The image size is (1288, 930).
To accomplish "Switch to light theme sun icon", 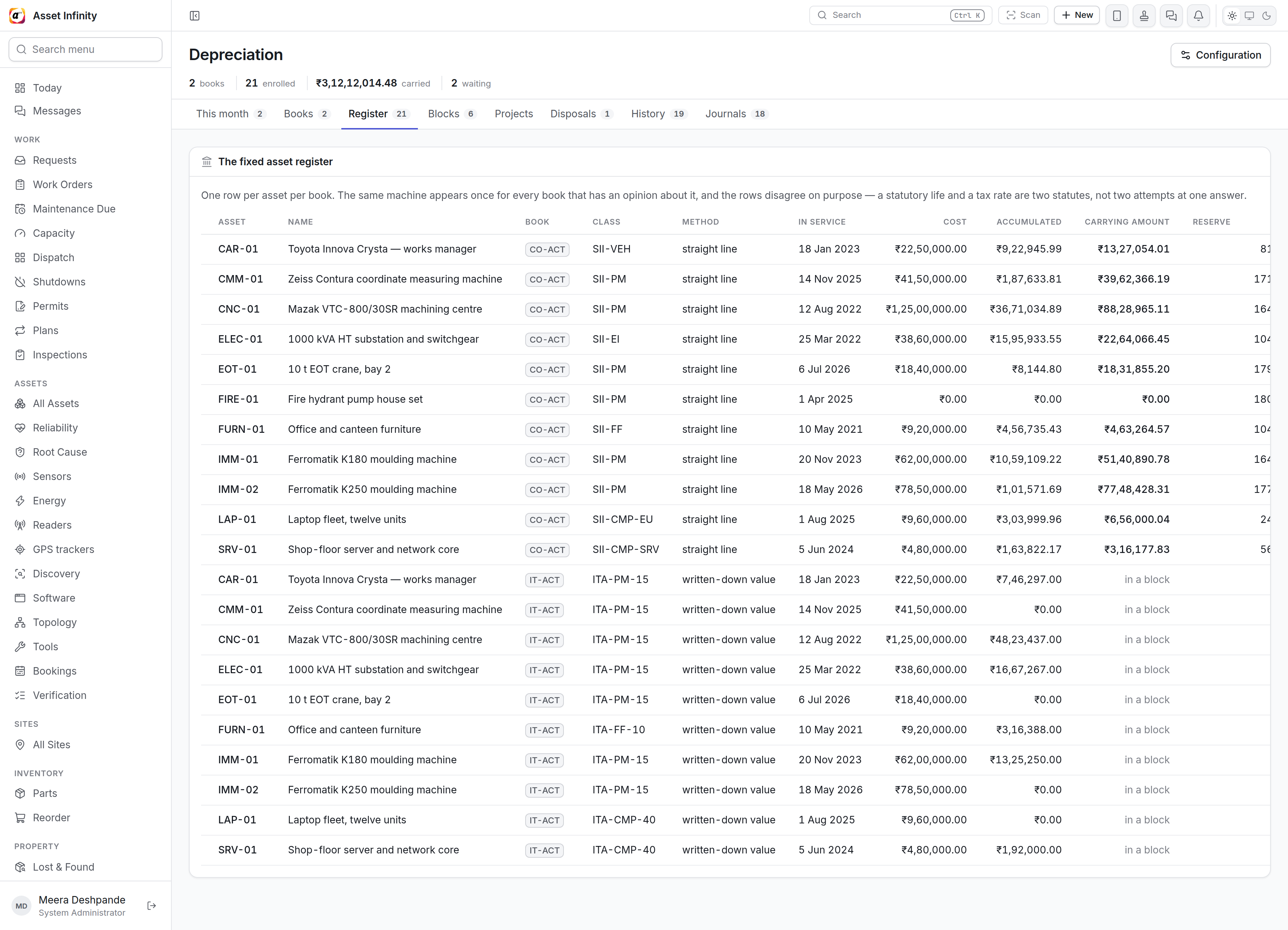I will [x=1232, y=15].
